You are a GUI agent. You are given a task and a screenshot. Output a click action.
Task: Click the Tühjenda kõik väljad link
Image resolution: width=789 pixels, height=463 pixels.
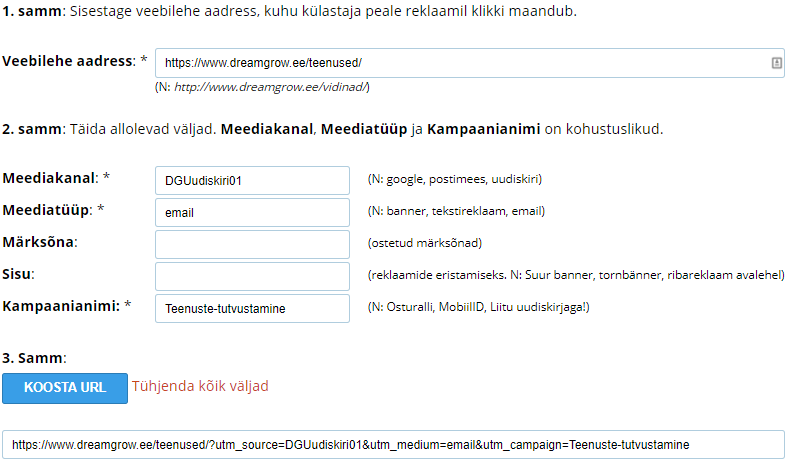point(200,386)
